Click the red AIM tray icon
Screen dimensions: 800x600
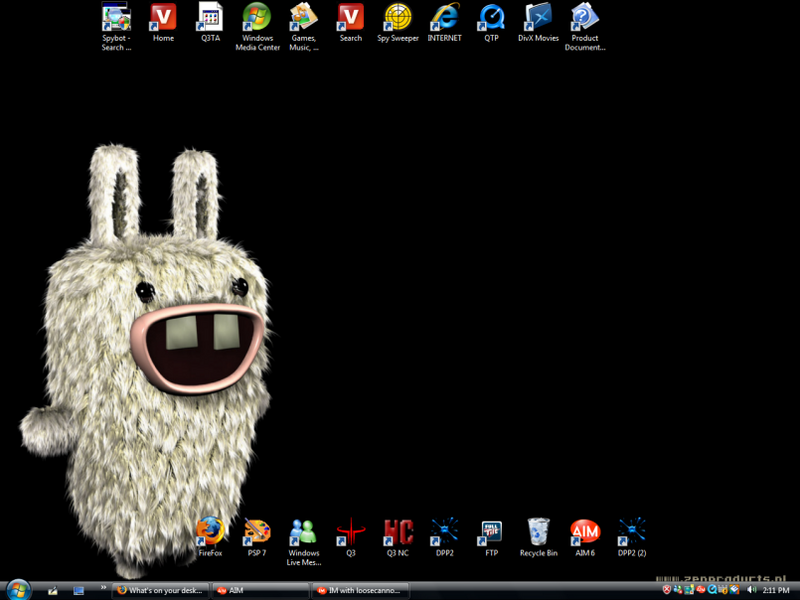701,590
